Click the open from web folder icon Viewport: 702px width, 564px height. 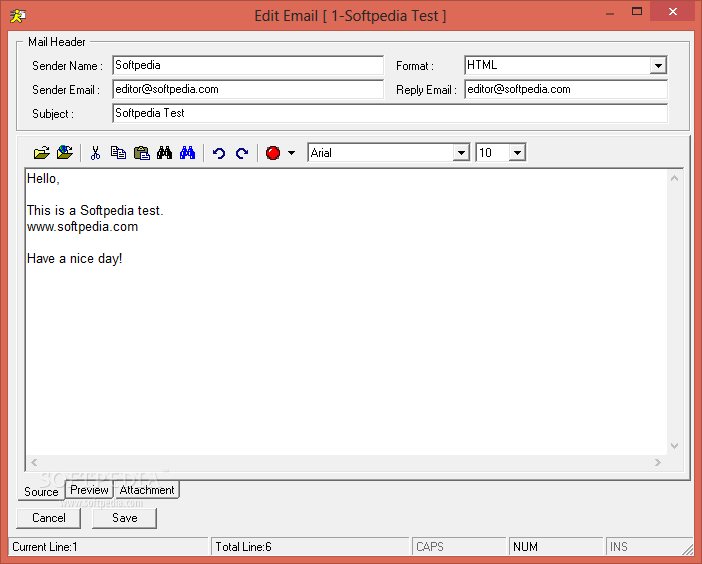[65, 153]
